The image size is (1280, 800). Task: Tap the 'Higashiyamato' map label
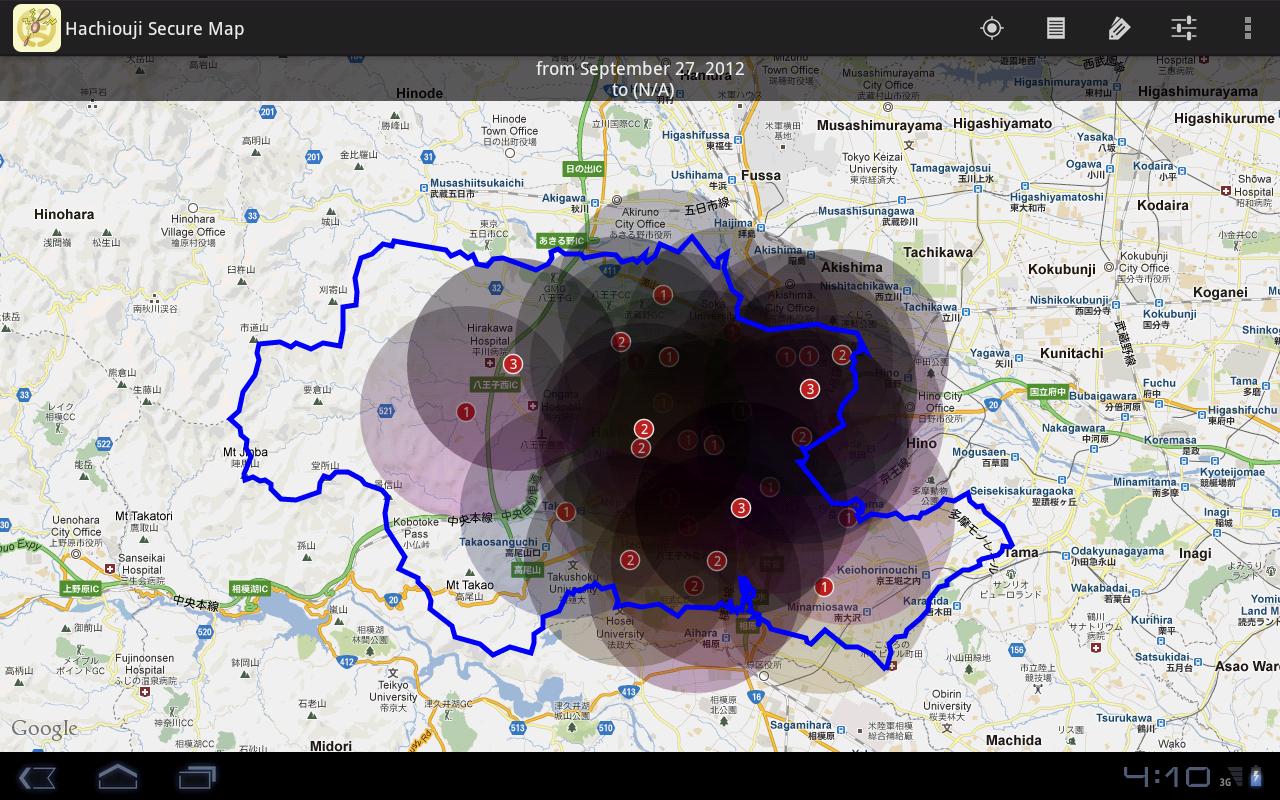click(1003, 123)
